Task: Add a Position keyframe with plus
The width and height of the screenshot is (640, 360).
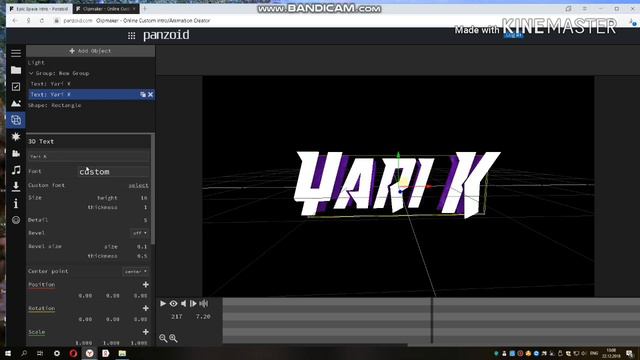Action: click(146, 284)
